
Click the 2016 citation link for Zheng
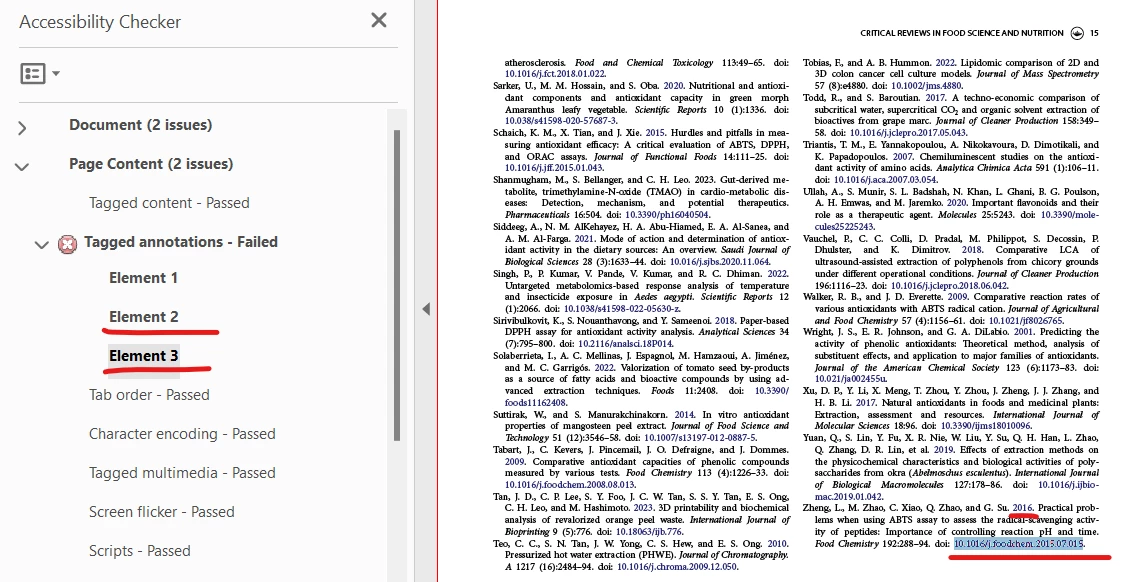click(1022, 508)
